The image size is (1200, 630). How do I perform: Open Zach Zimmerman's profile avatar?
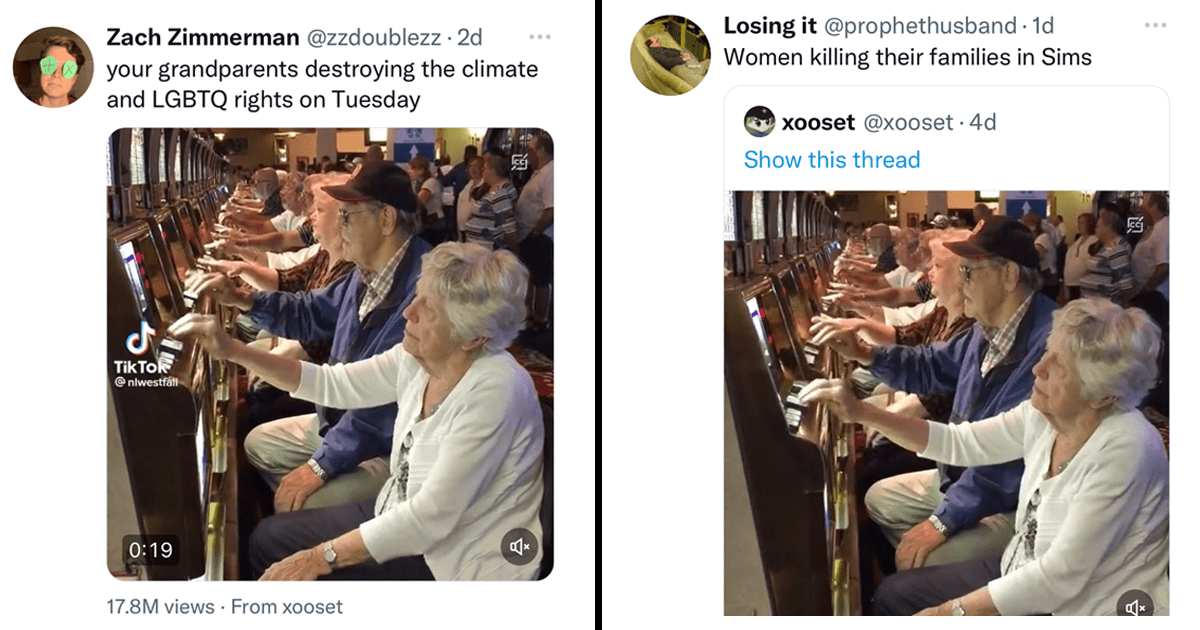52,67
